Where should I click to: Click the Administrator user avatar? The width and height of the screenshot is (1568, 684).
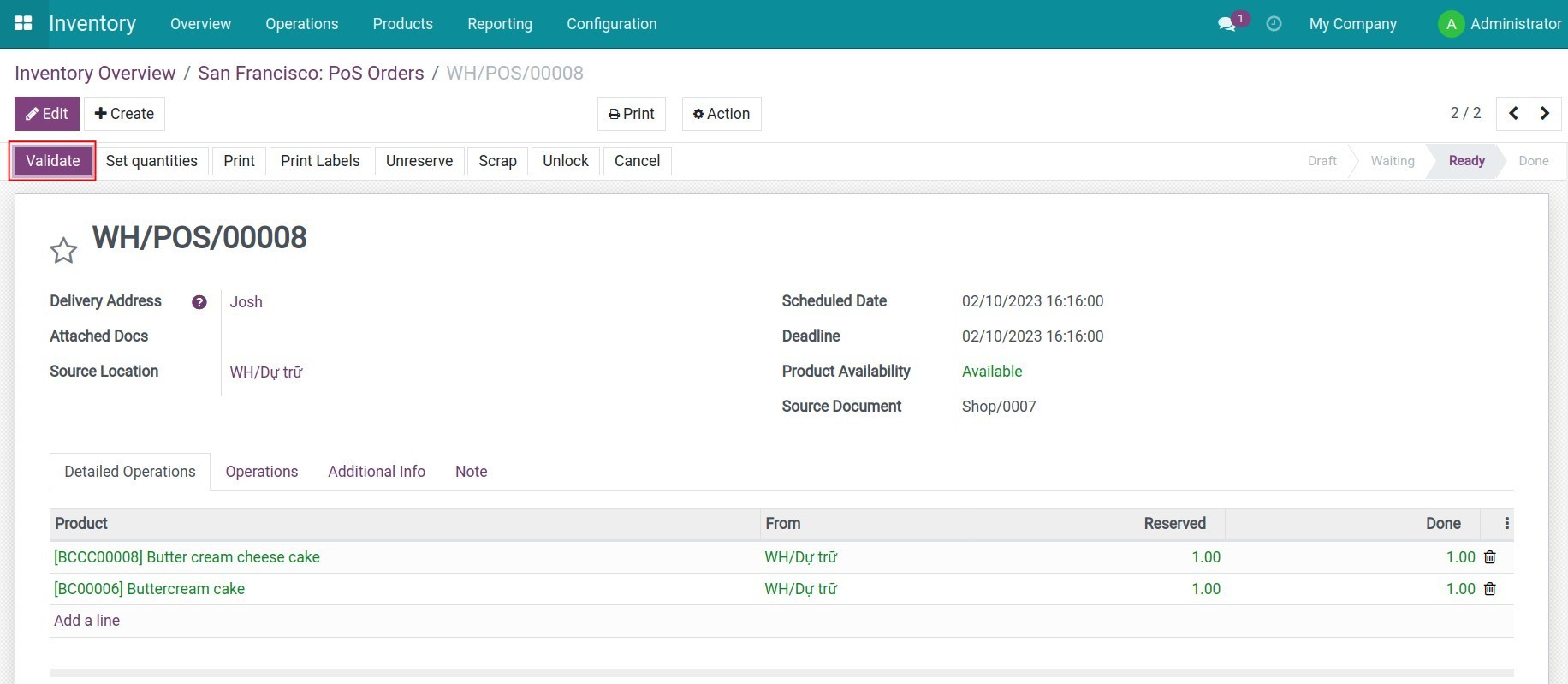tap(1451, 24)
